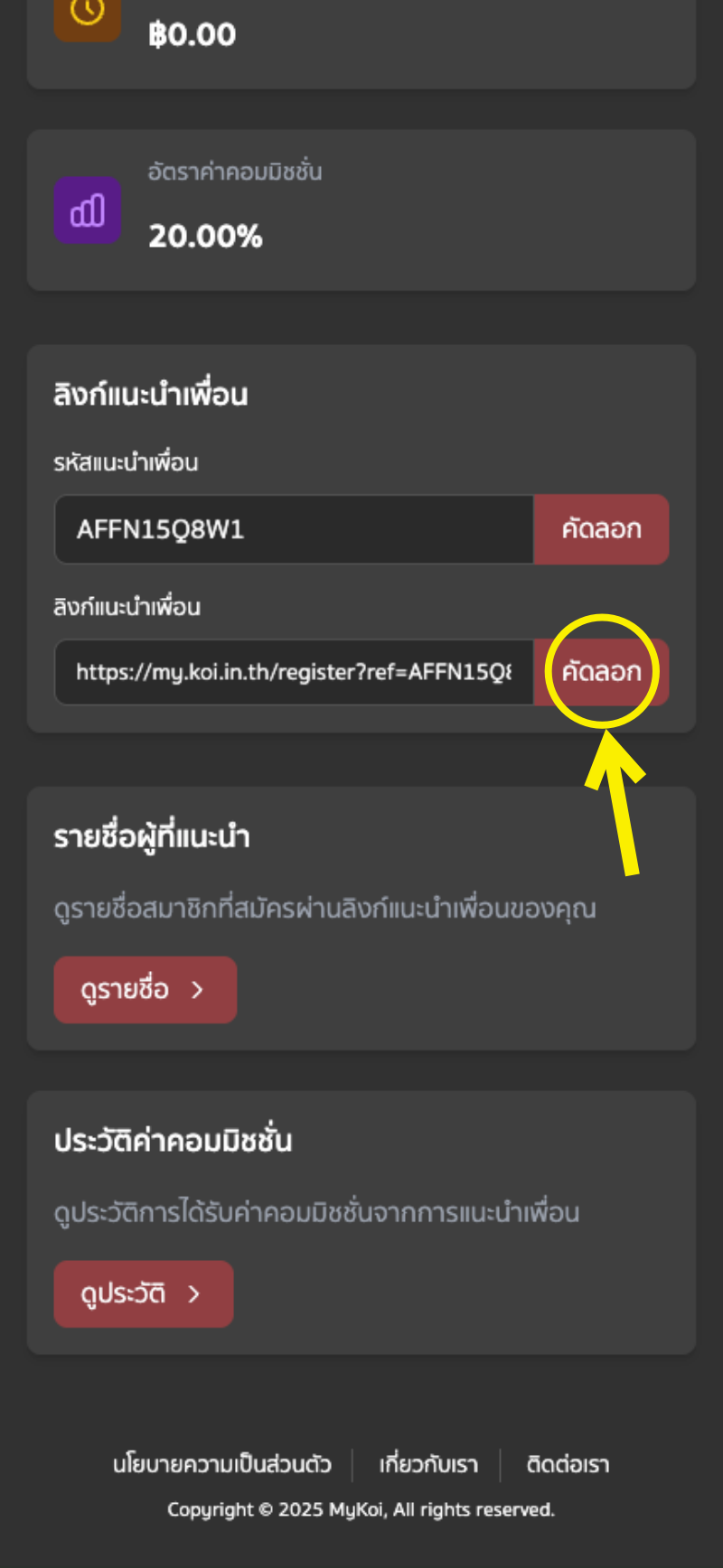Viewport: 723px width, 1568px height.
Task: Select the AFFN15Q8W1 referral code field
Action: 294,529
